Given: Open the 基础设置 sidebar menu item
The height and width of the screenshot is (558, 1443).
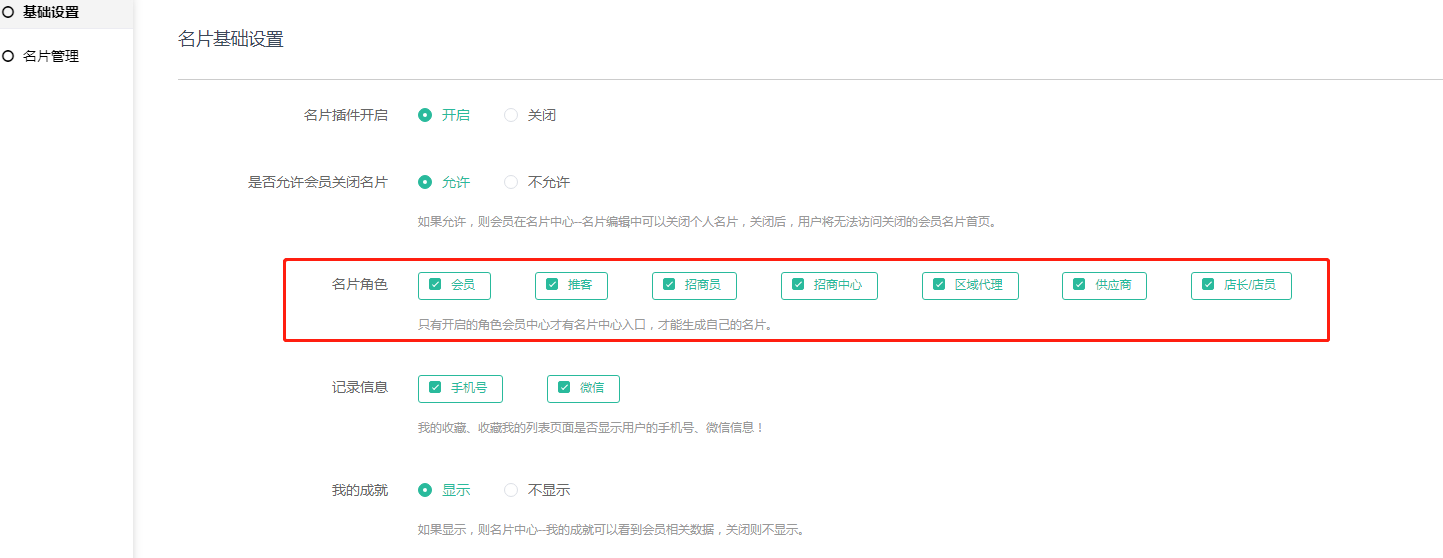Looking at the screenshot, I should [x=50, y=12].
